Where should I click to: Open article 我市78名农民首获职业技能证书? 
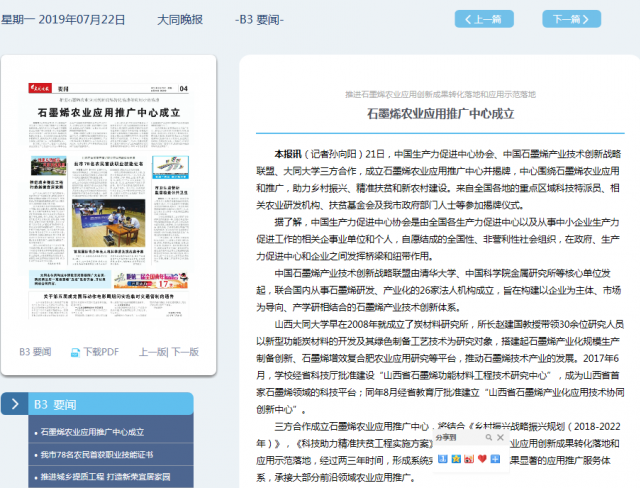[x=97, y=455]
